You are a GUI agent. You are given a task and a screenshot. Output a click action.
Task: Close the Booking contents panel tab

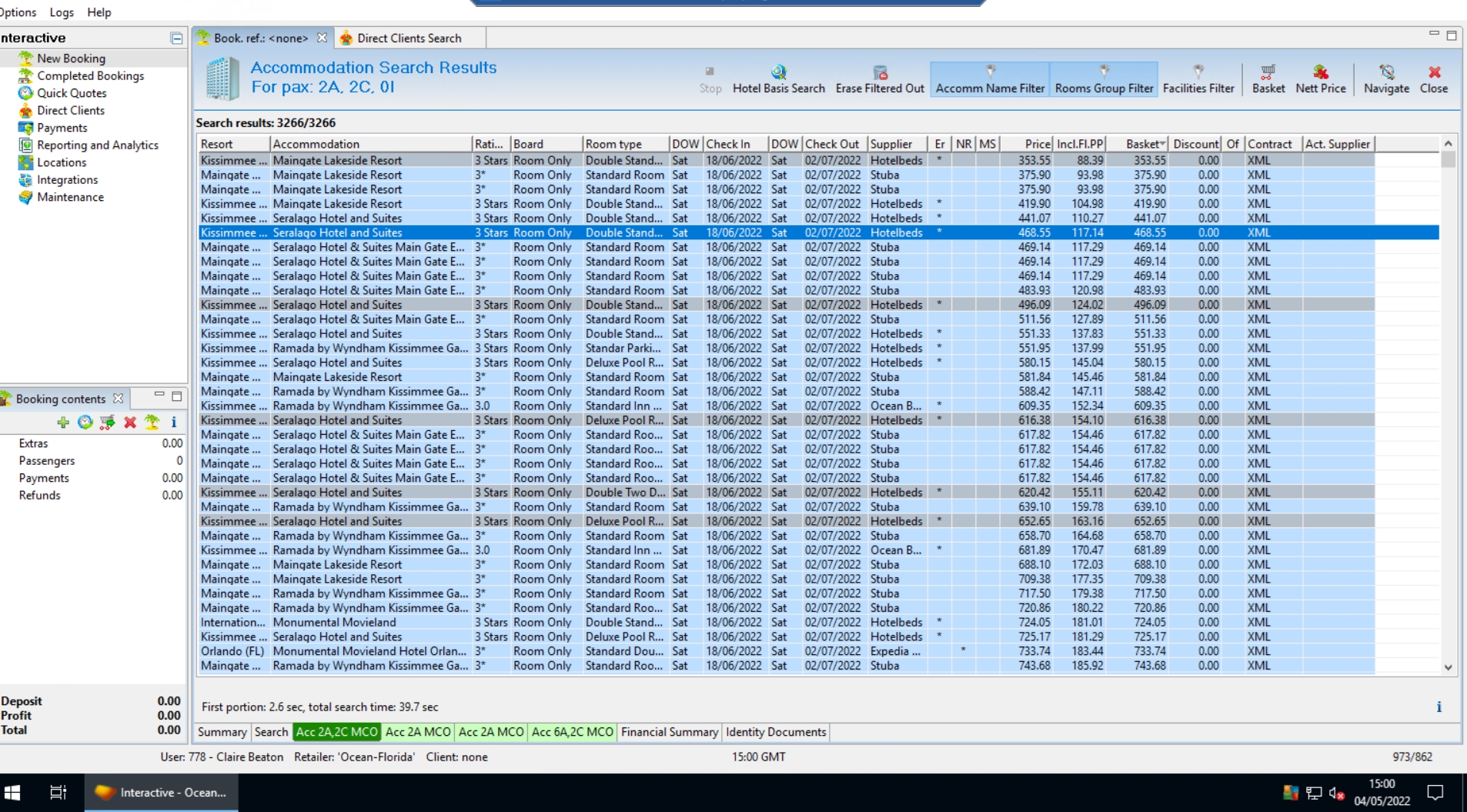coord(118,399)
